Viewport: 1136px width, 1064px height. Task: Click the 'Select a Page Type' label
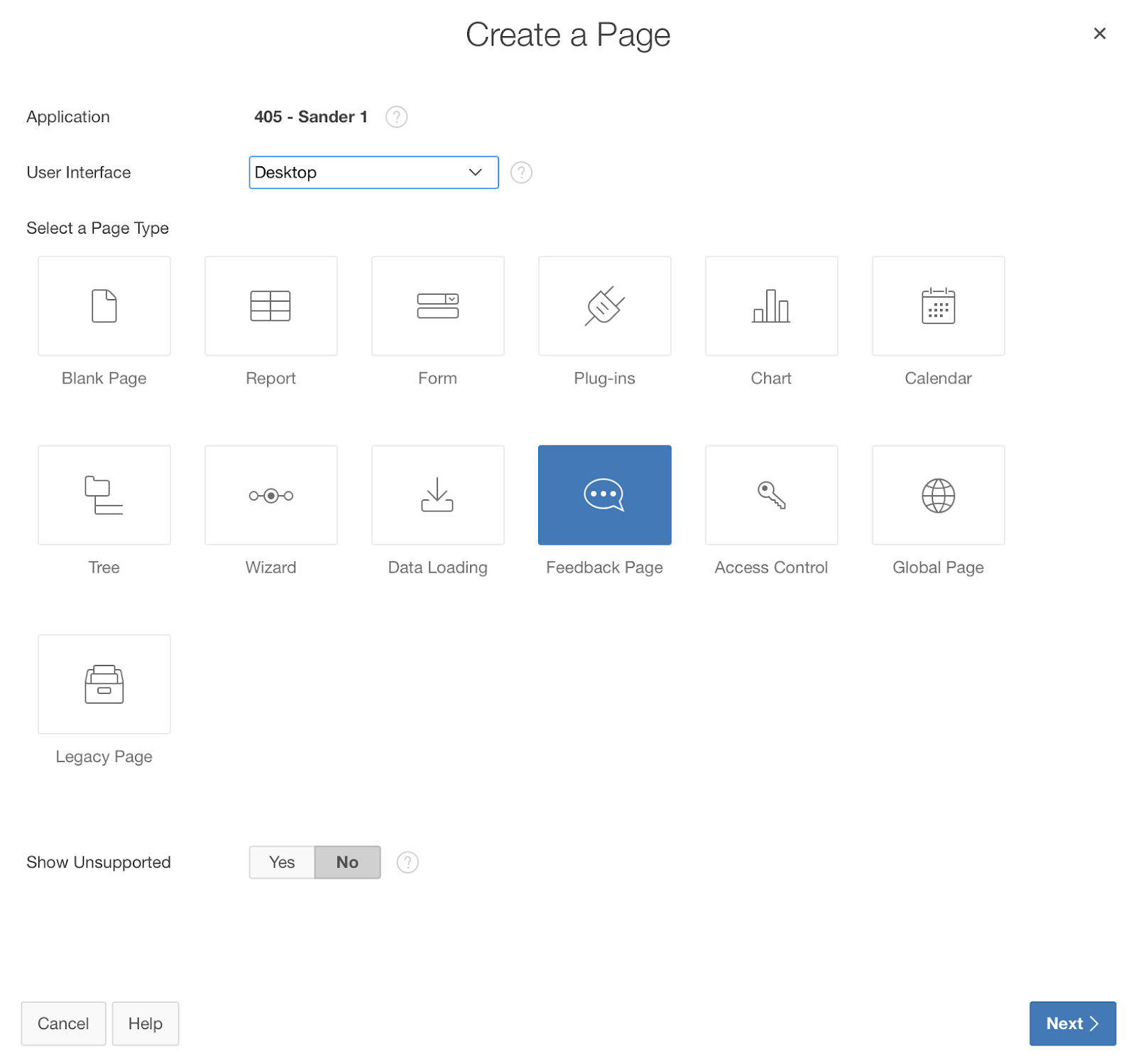(98, 228)
